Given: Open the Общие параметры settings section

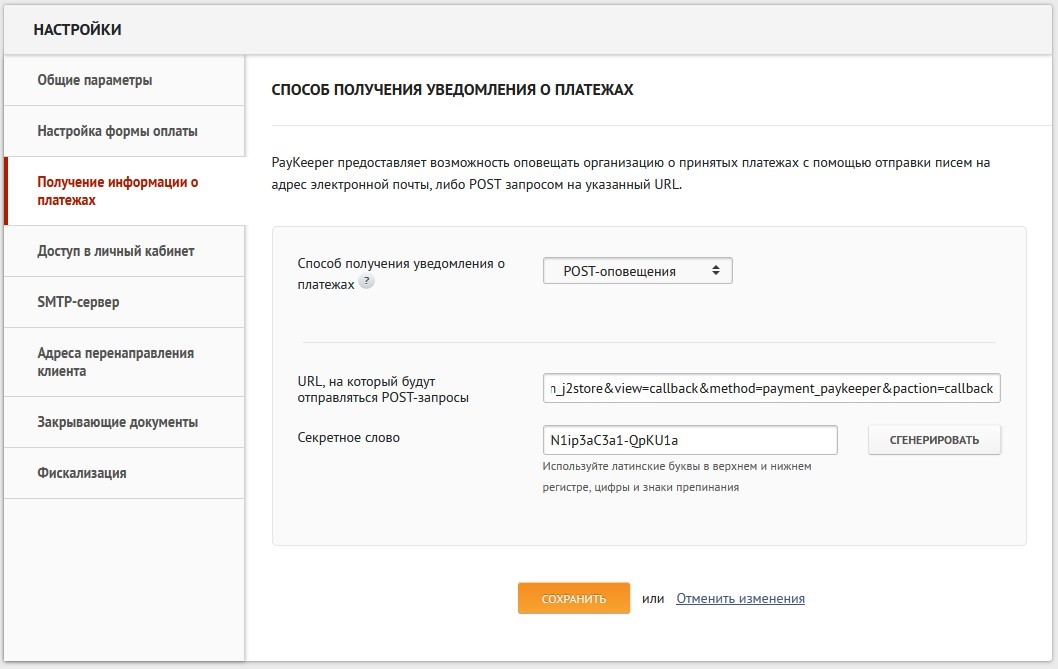Looking at the screenshot, I should pyautogui.click(x=95, y=80).
